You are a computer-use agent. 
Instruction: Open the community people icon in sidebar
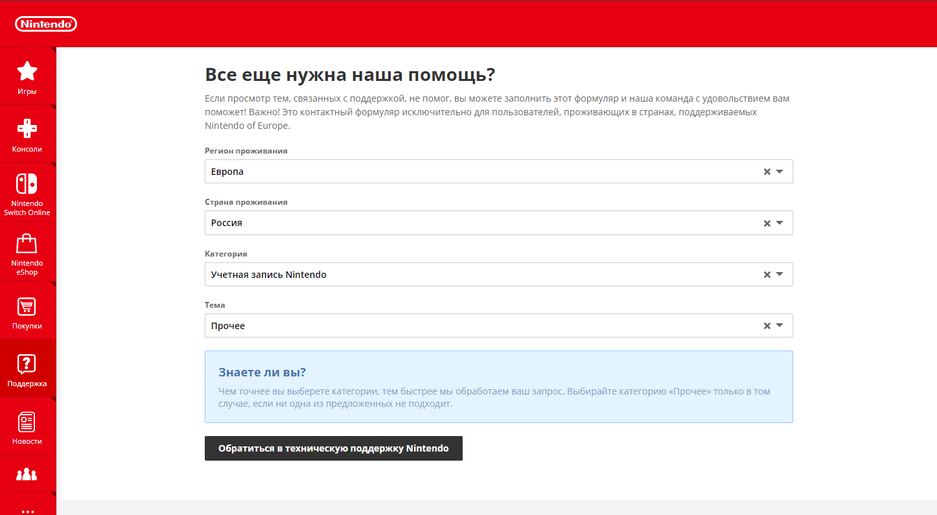(27, 475)
